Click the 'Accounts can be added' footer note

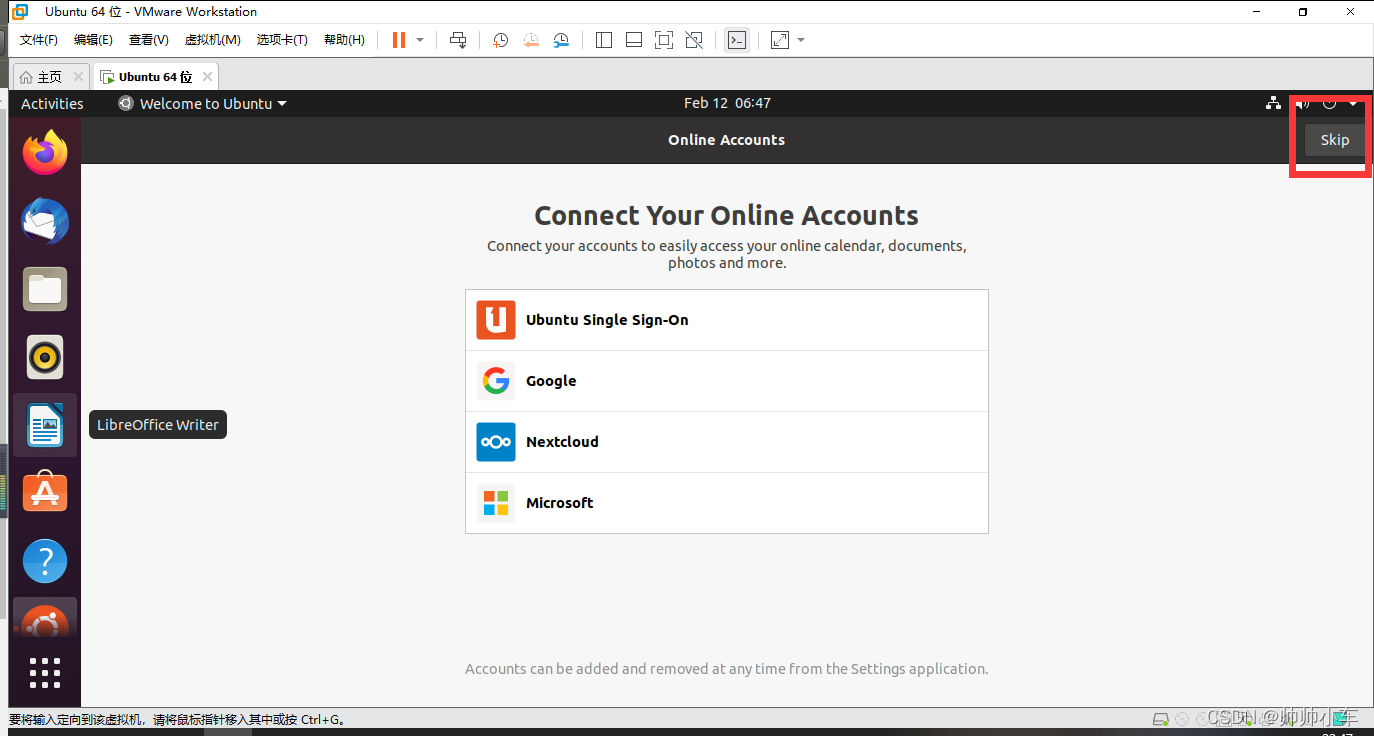point(727,669)
